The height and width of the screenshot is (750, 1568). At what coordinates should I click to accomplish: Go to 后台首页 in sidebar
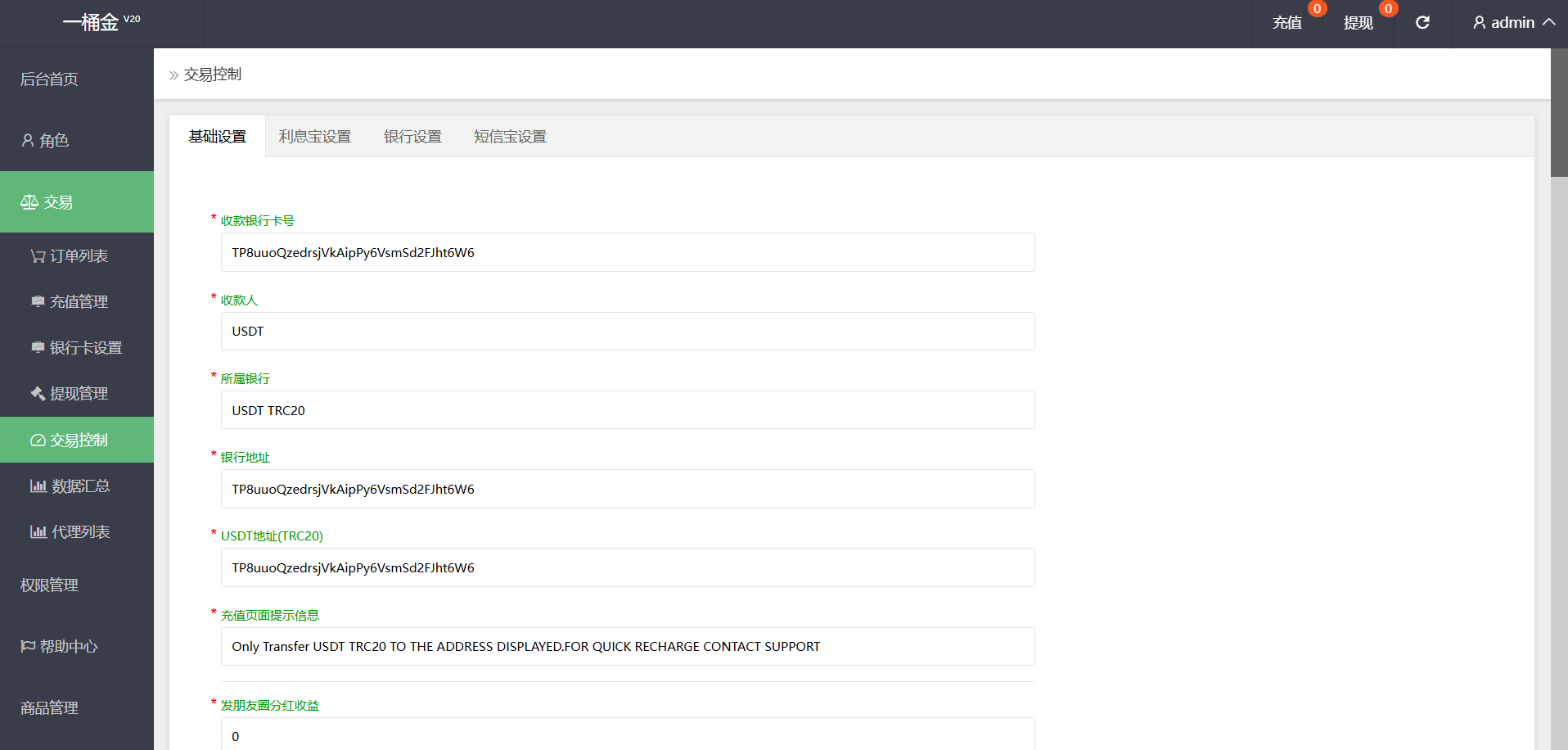pyautogui.click(x=77, y=79)
